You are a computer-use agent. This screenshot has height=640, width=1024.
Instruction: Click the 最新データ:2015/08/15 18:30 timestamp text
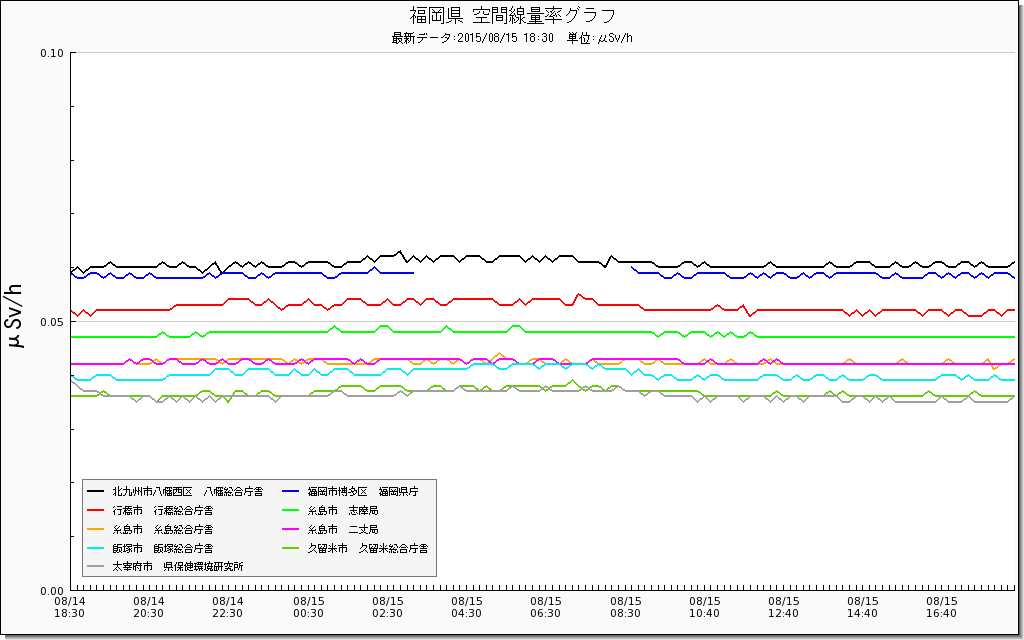[x=472, y=38]
